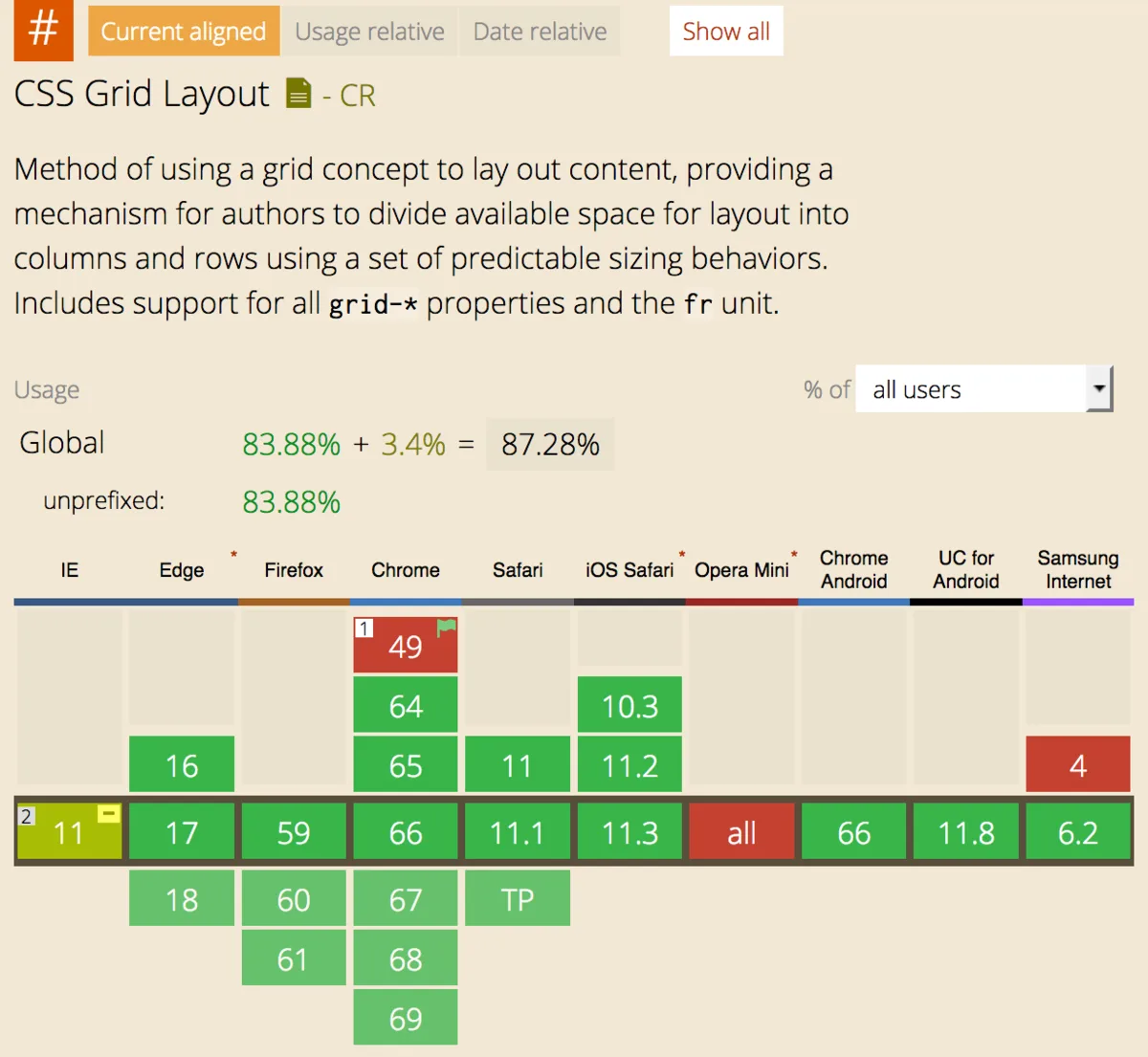Select the Opera Mini all cell
The image size is (1148, 1057).
pos(741,832)
